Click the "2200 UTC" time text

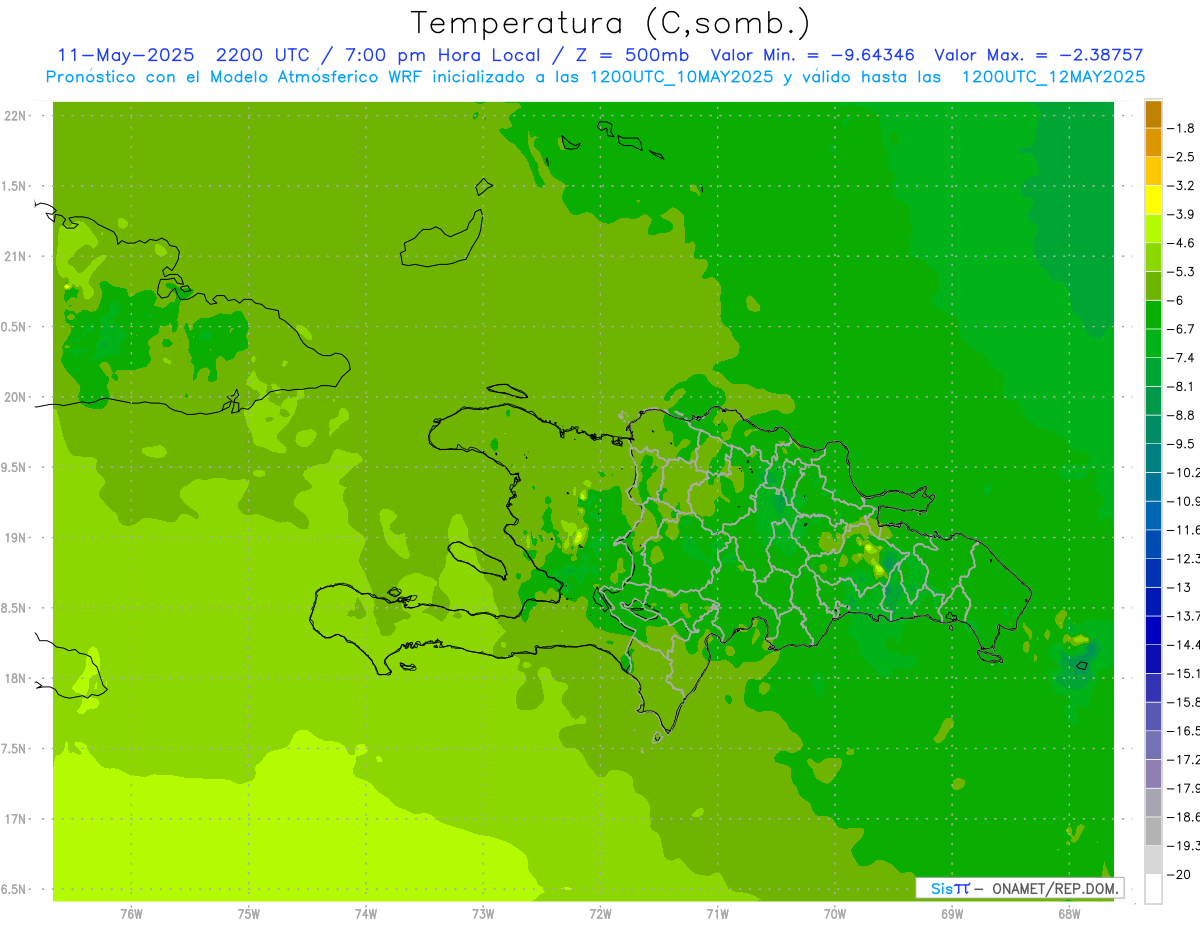[262, 55]
